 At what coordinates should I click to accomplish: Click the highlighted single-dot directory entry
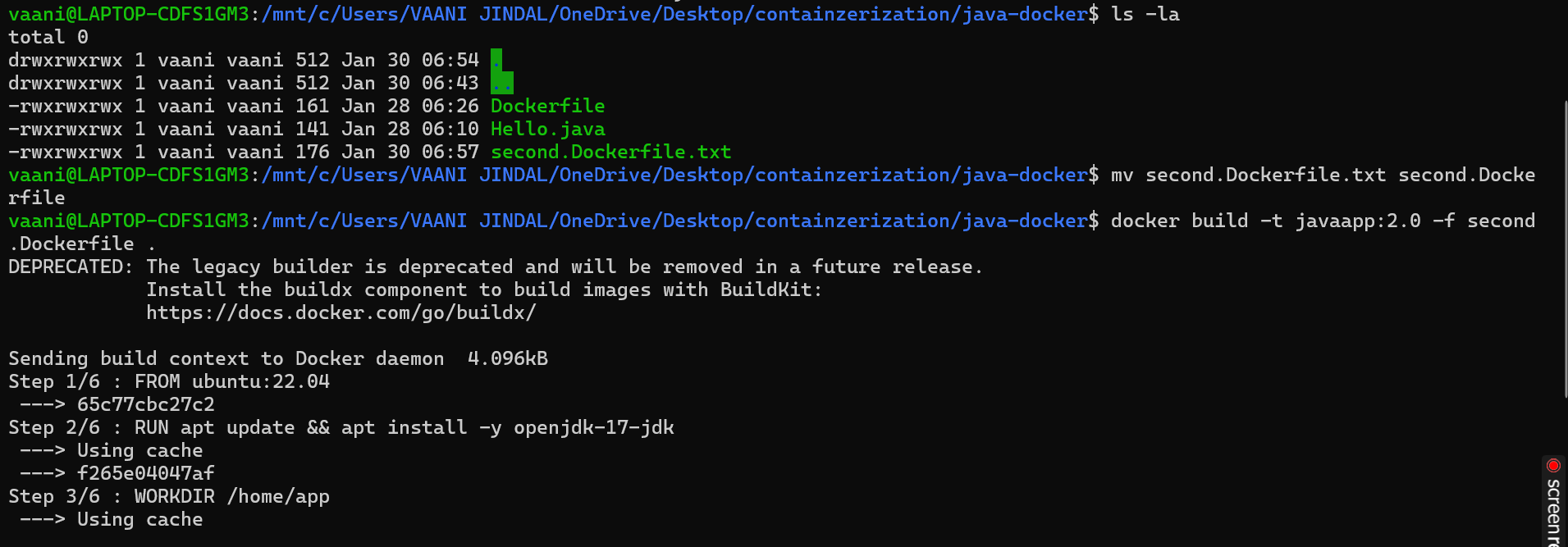point(496,60)
